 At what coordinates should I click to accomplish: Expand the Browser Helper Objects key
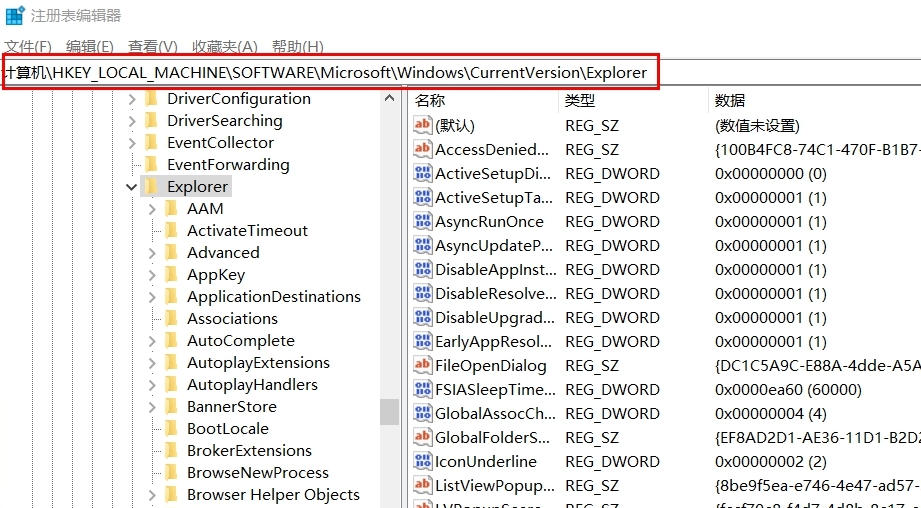pos(152,494)
